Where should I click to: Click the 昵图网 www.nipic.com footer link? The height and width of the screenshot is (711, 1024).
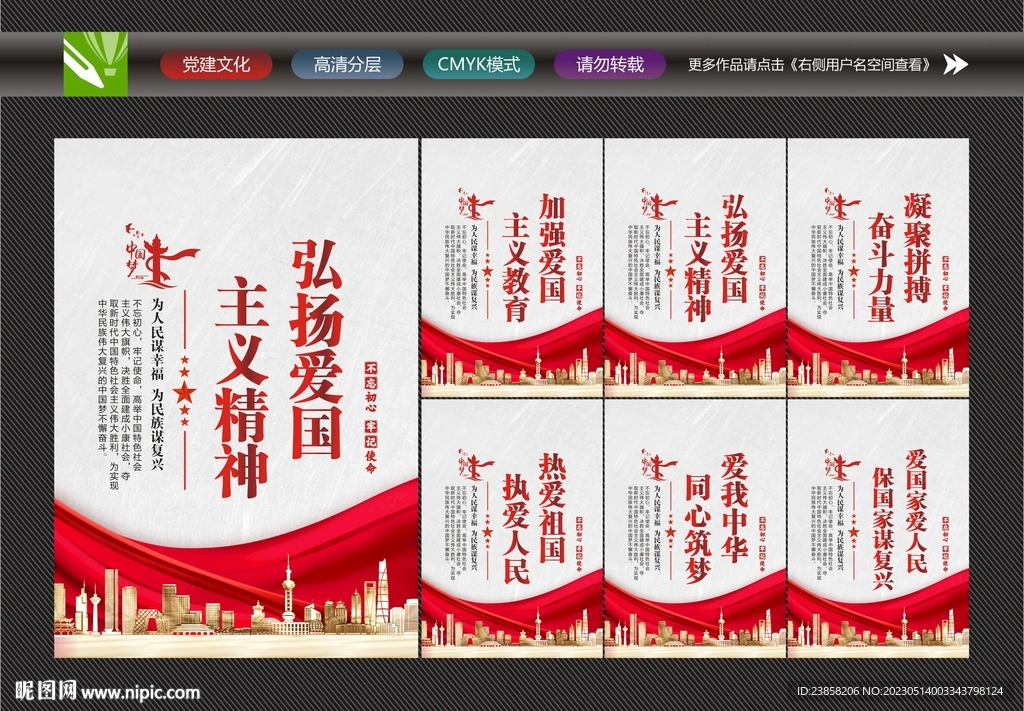click(108, 691)
